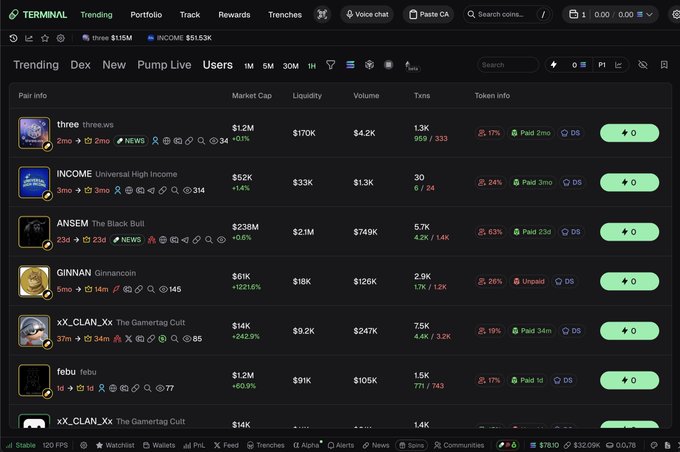Open the history clock icon
The width and height of the screenshot is (680, 452).
pos(13,38)
